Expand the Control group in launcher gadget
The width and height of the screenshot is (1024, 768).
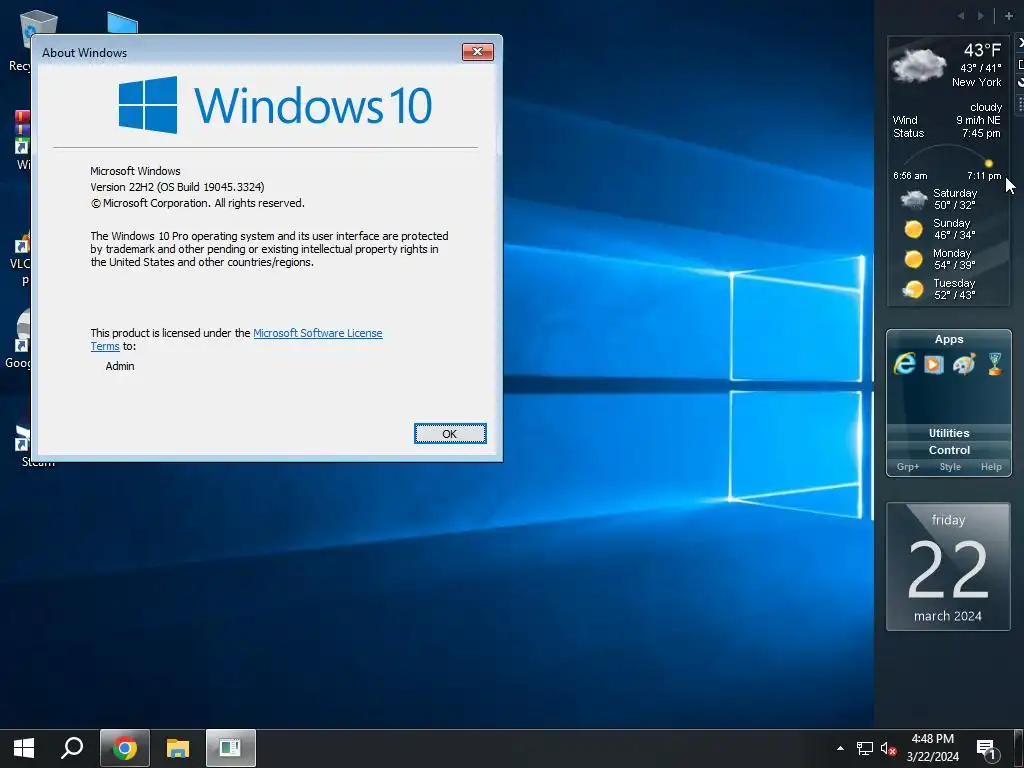click(949, 450)
